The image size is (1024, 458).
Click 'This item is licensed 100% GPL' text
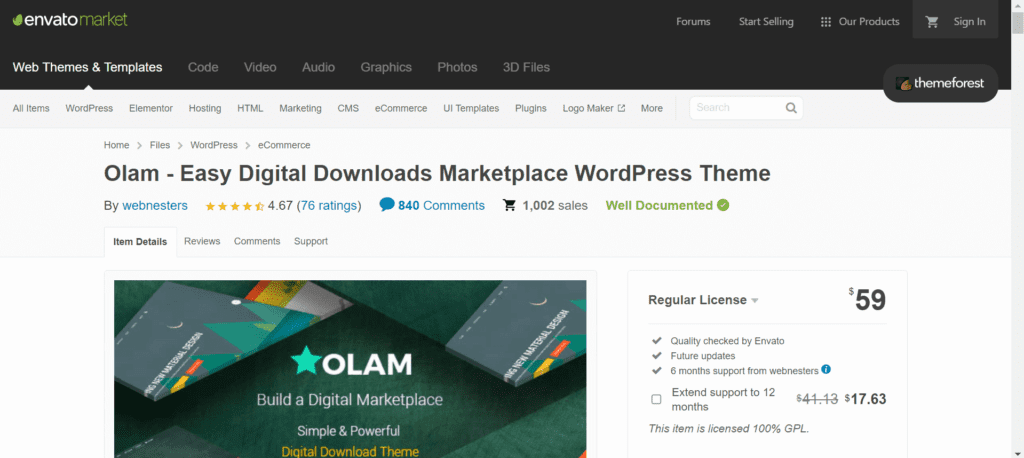point(729,429)
